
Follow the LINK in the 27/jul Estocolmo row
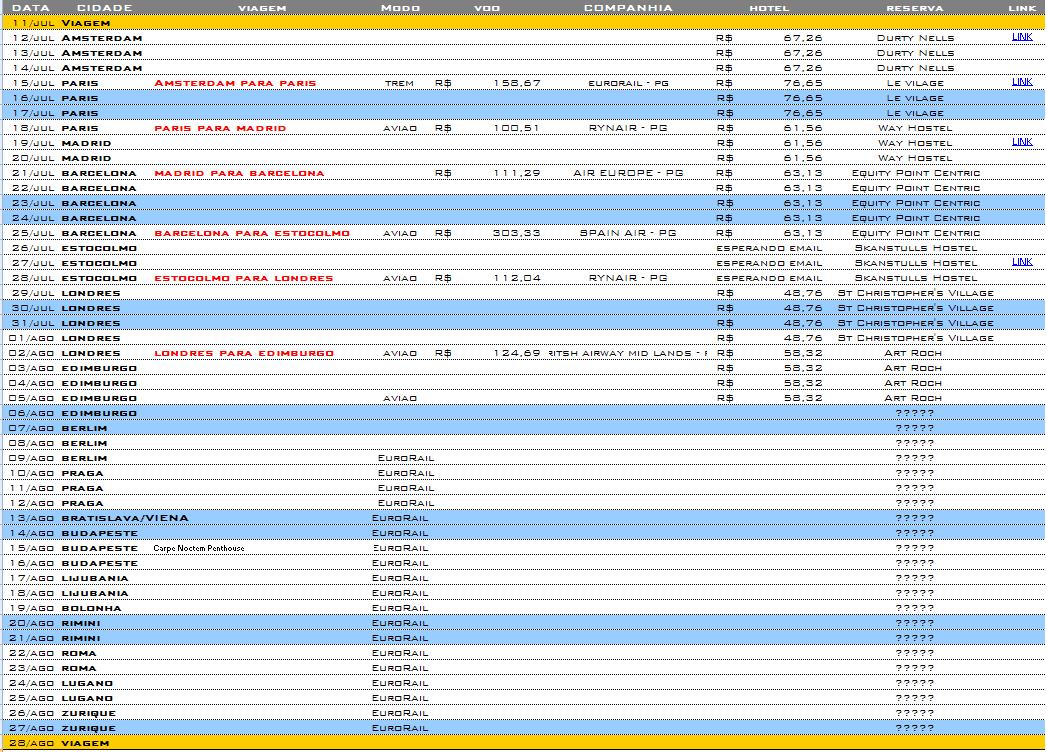point(1021,262)
